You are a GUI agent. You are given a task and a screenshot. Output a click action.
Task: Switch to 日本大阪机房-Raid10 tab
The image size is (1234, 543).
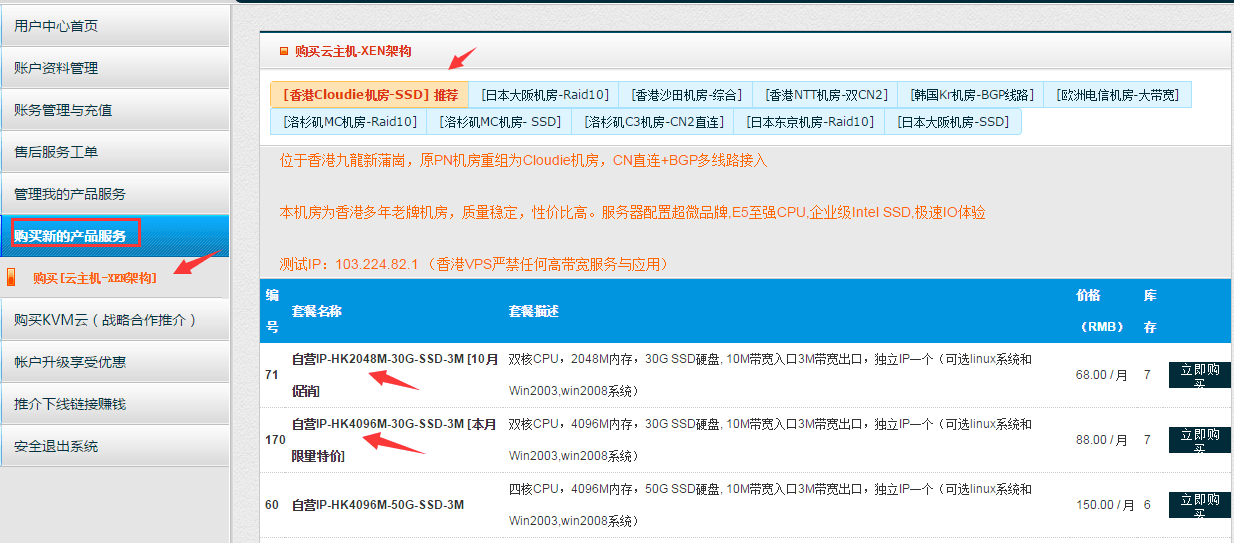click(x=544, y=95)
